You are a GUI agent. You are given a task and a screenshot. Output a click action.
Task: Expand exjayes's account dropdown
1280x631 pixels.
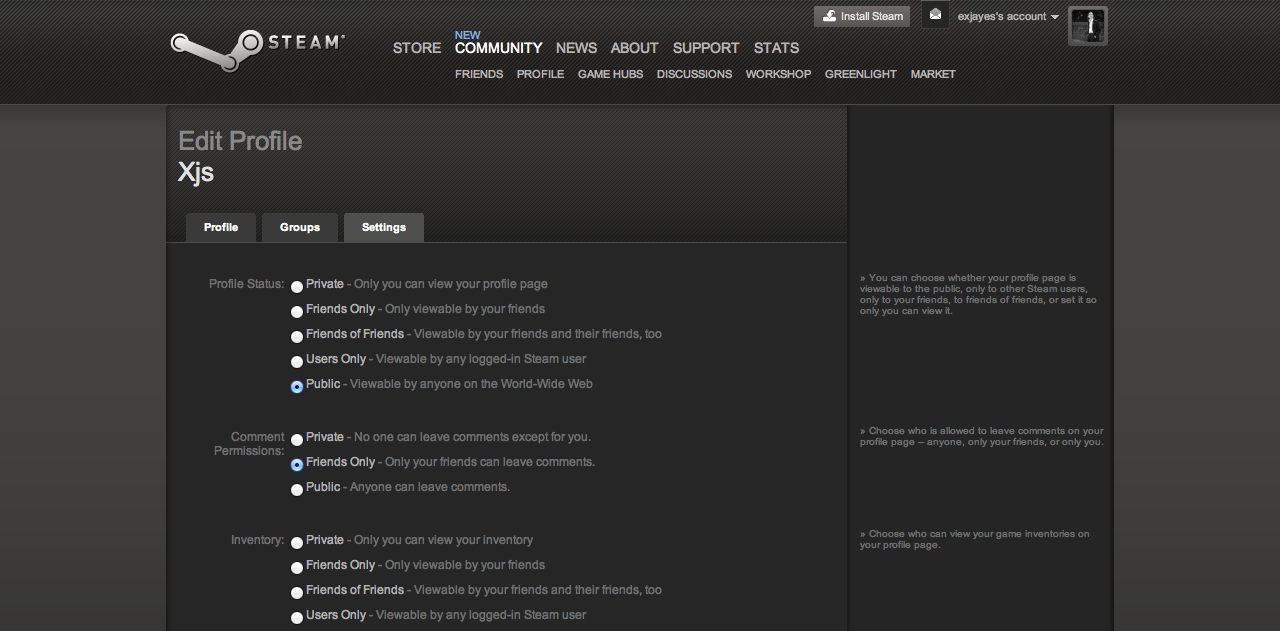point(1008,16)
